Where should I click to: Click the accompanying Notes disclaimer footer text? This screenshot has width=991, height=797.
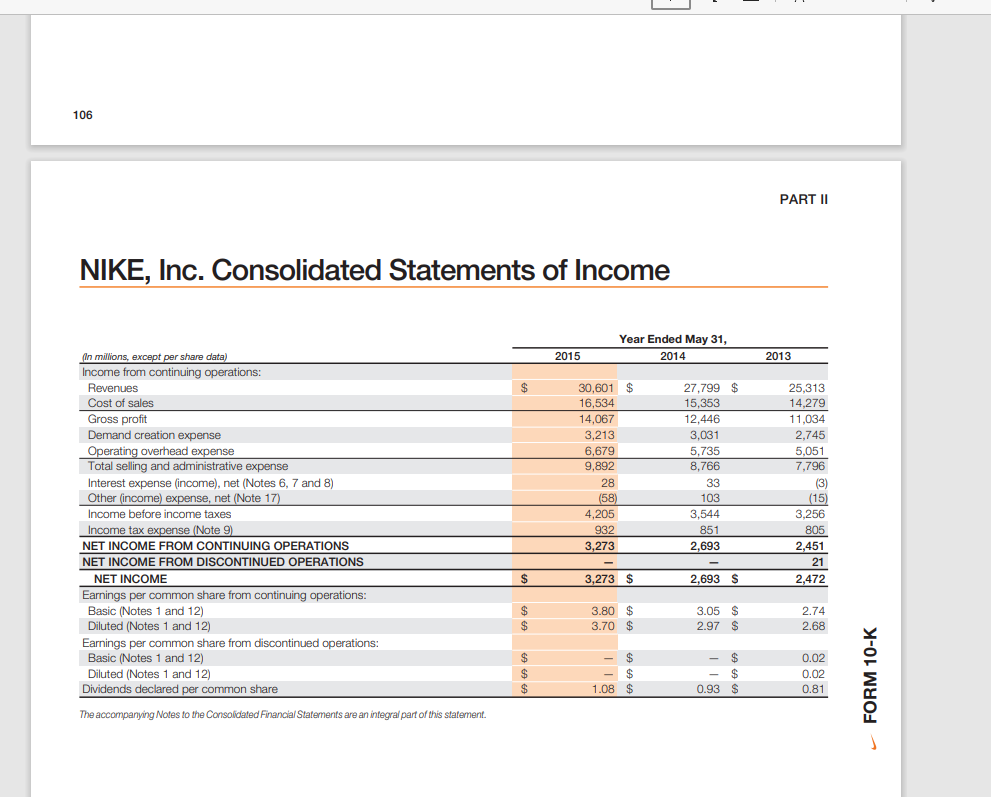282,714
